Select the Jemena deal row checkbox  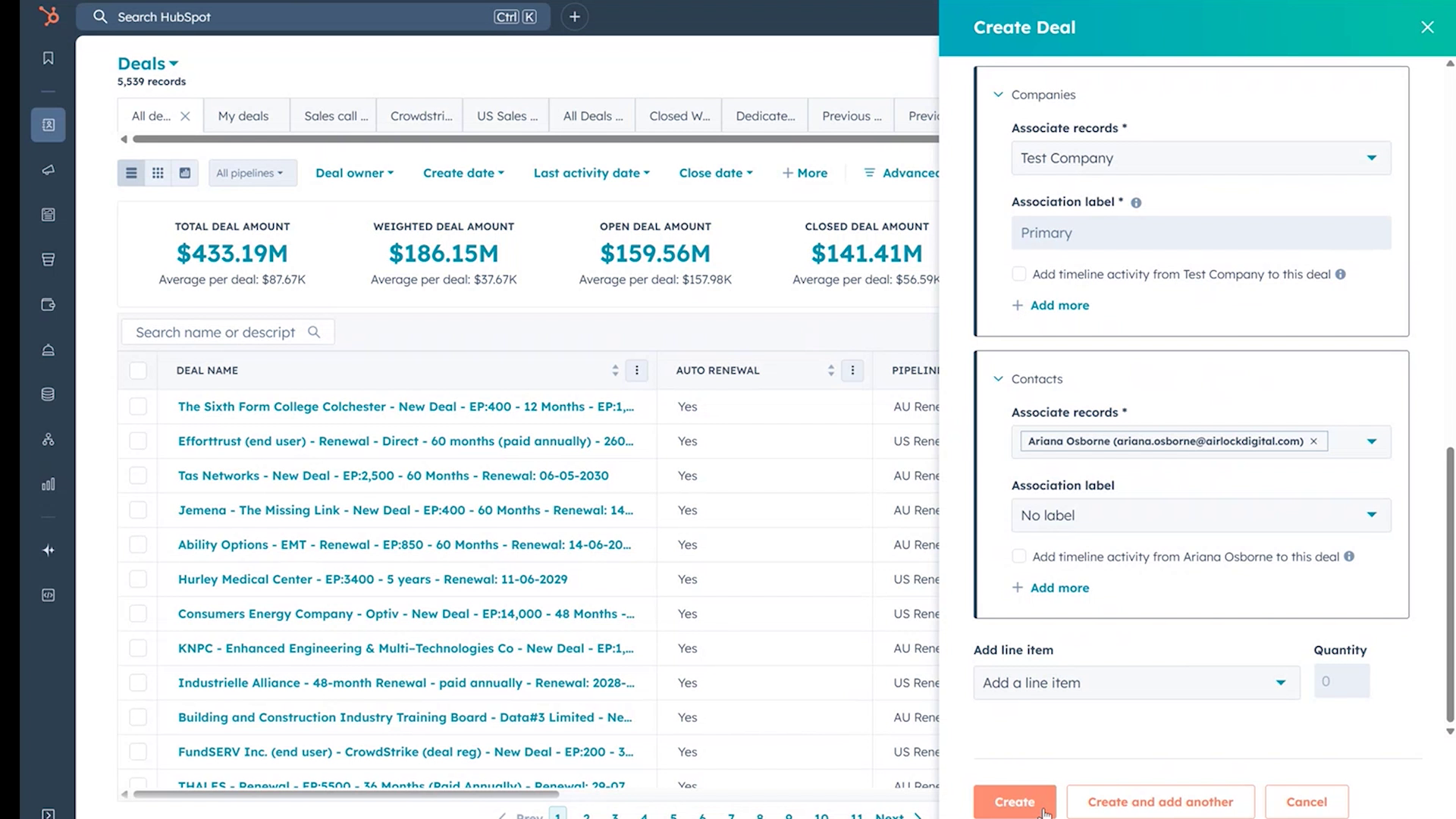pyautogui.click(x=137, y=510)
